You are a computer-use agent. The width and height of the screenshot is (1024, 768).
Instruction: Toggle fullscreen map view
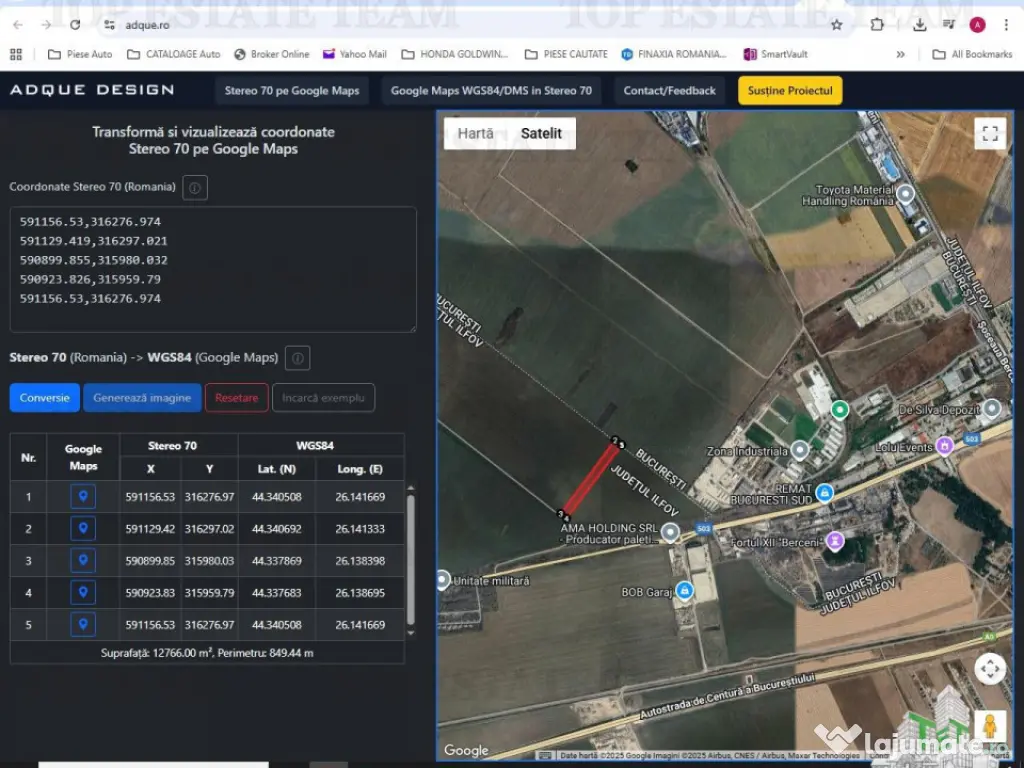click(x=989, y=134)
